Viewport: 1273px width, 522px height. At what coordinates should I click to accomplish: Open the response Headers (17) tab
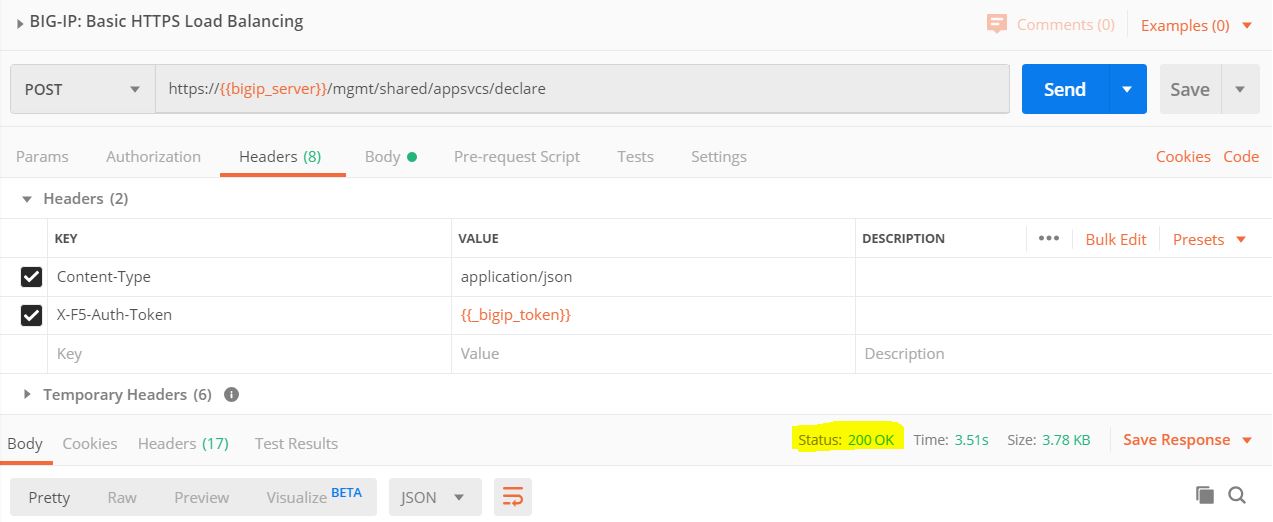pos(183,443)
